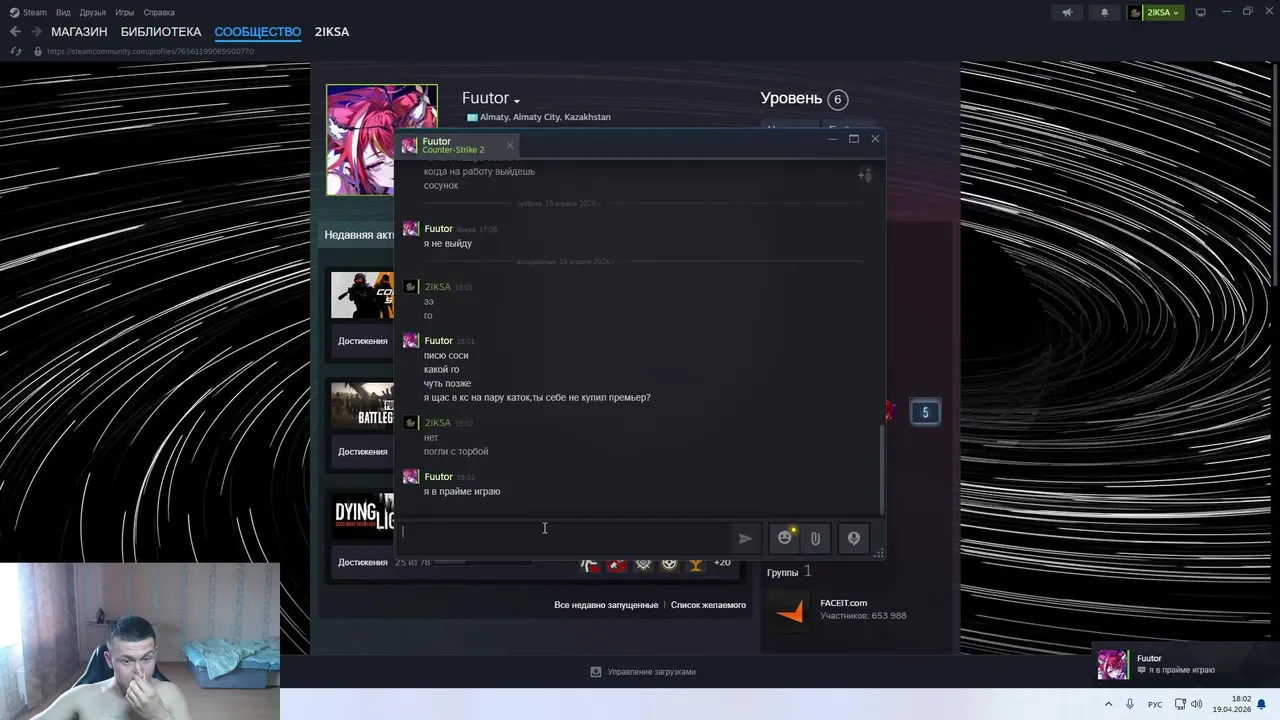Expand the Fuutor name history dropdown
The height and width of the screenshot is (720, 1280).
(517, 101)
